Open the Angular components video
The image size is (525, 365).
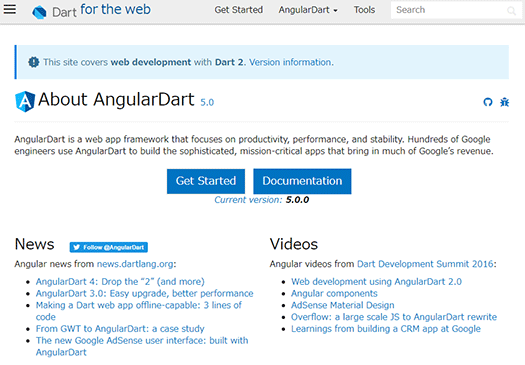click(334, 293)
